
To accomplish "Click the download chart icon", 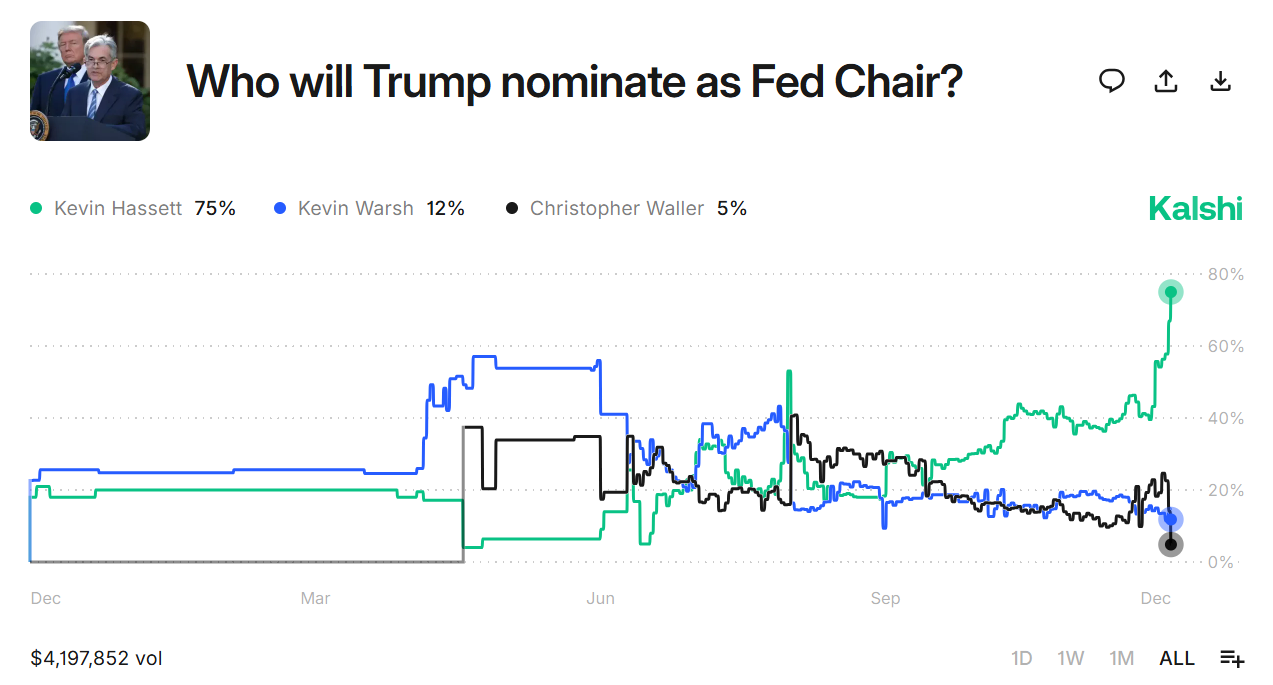I will pyautogui.click(x=1221, y=81).
